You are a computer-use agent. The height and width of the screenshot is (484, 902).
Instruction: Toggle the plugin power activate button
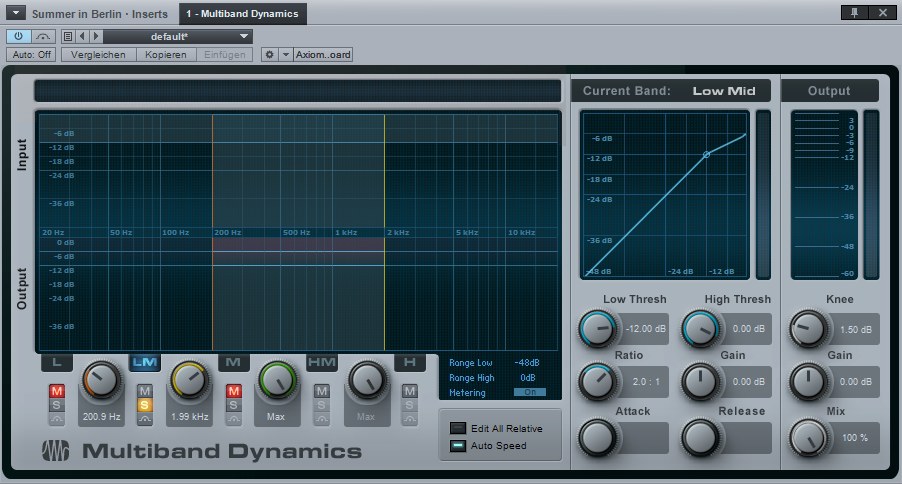point(18,36)
